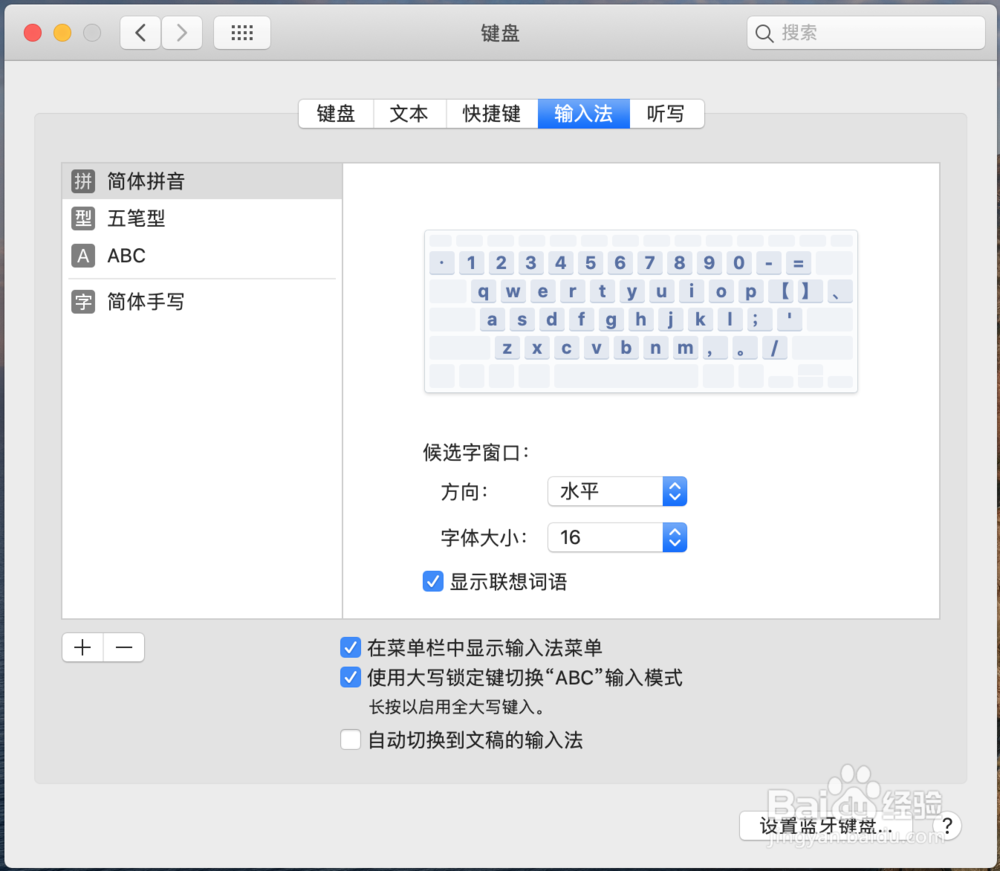Select the 简体手写 handwriting input icon
This screenshot has height=871, width=1000.
coord(83,301)
